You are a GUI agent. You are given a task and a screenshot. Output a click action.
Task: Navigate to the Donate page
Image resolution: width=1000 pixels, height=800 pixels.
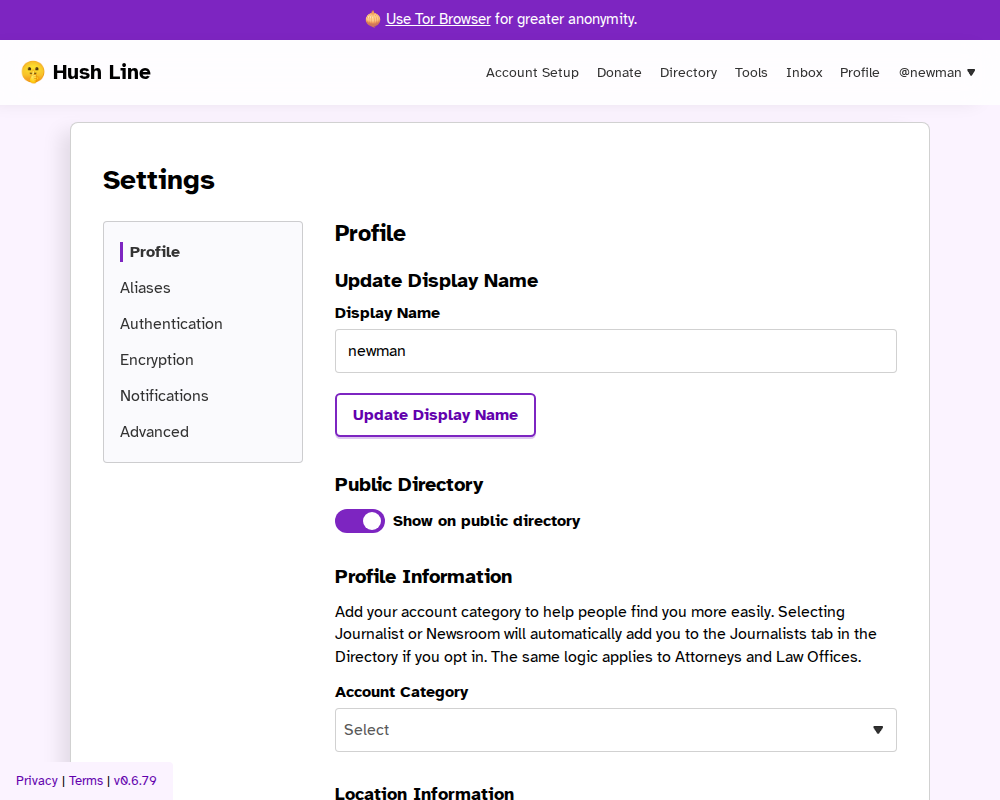coord(619,73)
